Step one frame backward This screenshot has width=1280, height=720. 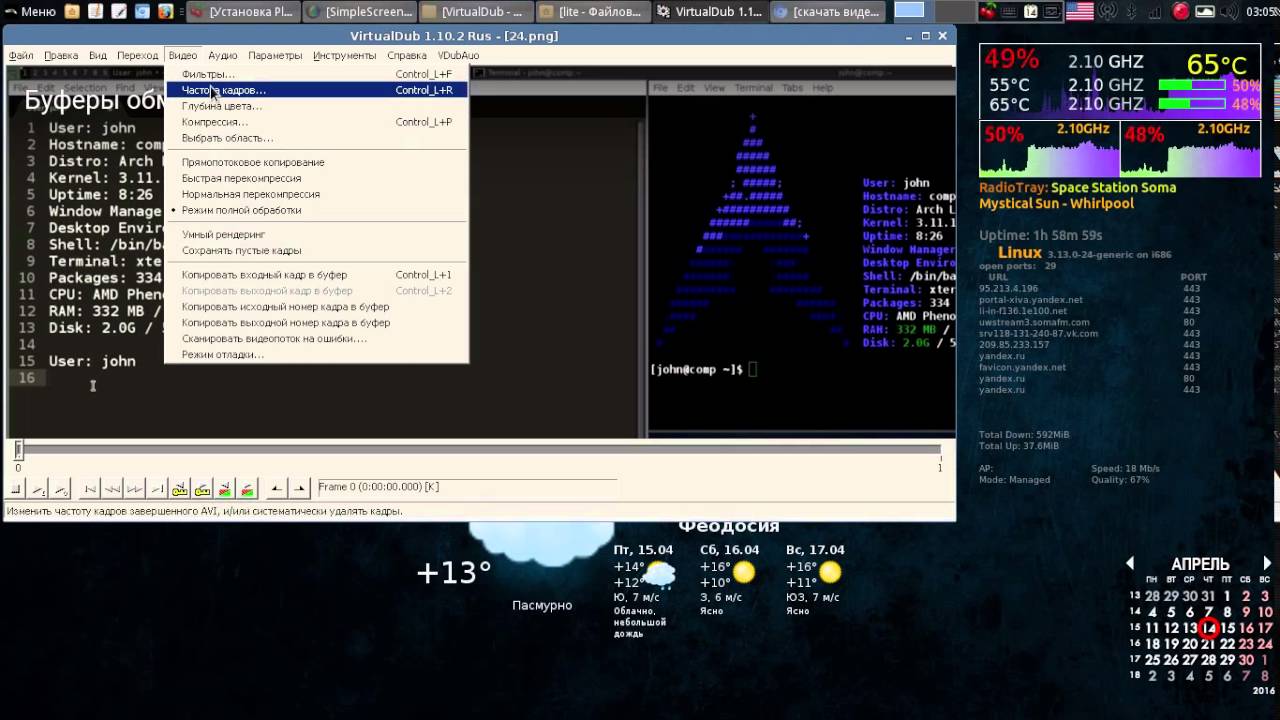pyautogui.click(x=112, y=489)
